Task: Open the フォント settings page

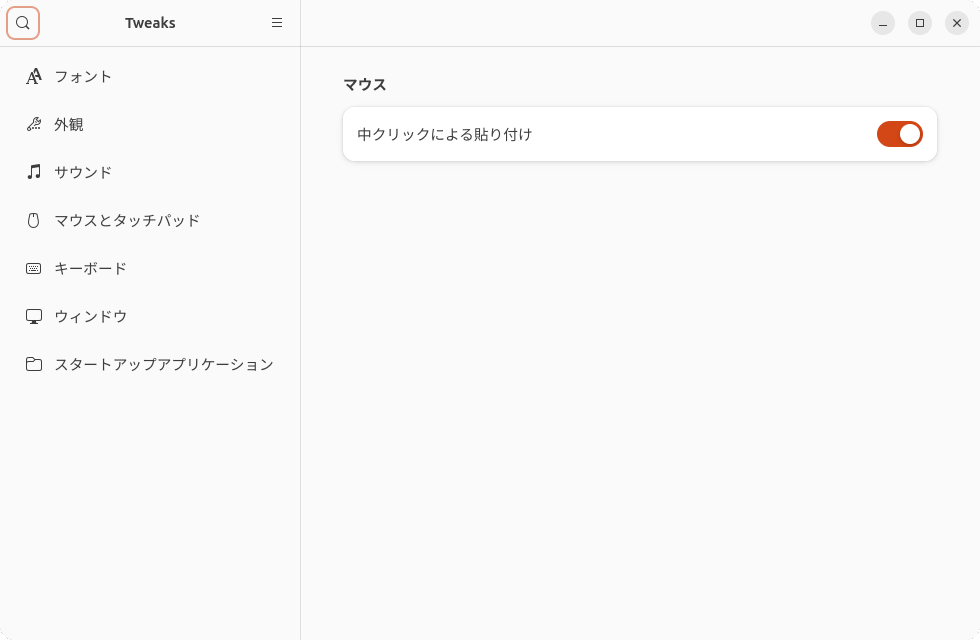Action: pyautogui.click(x=83, y=76)
